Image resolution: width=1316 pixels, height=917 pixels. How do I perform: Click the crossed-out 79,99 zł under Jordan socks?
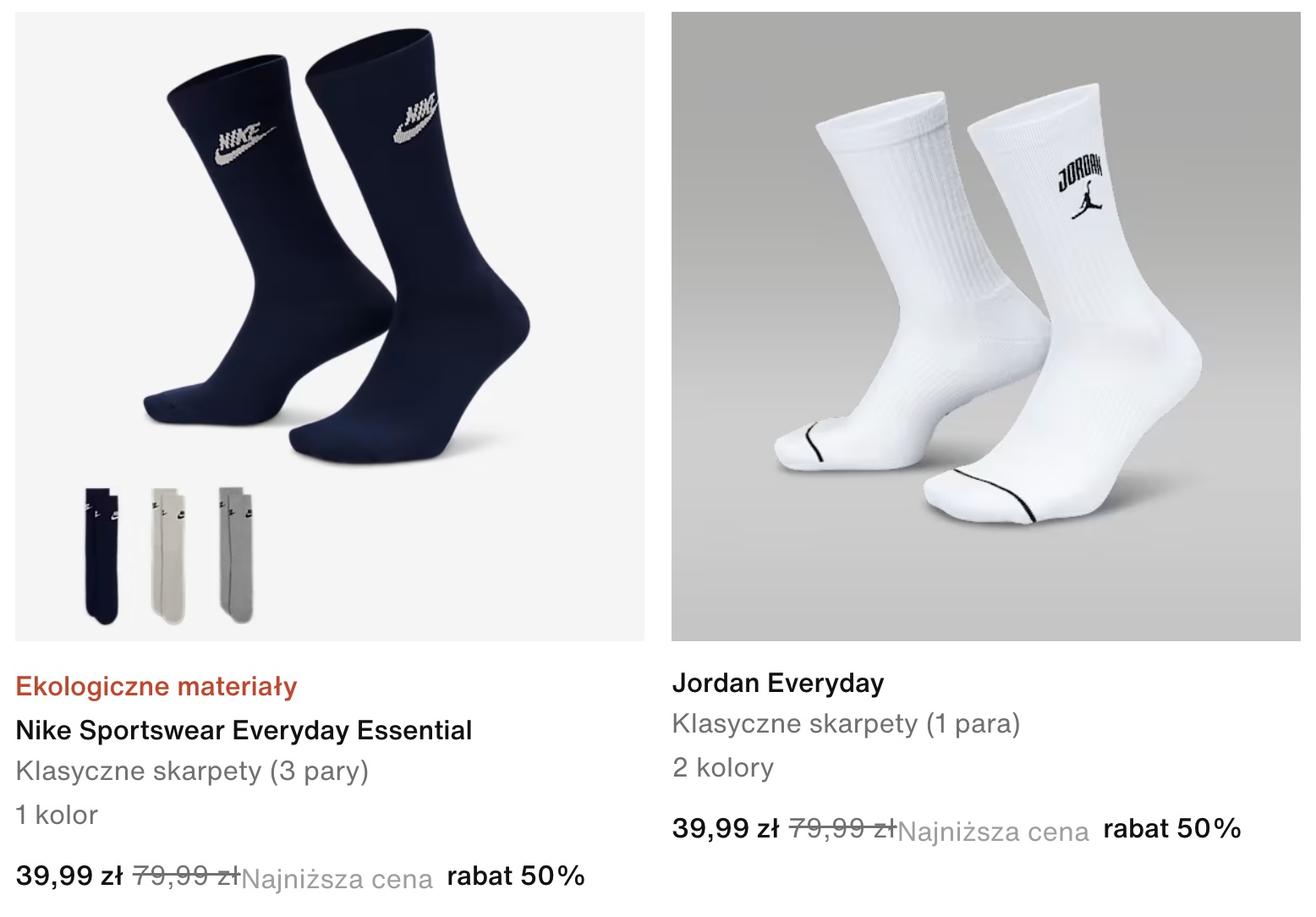coord(843,828)
